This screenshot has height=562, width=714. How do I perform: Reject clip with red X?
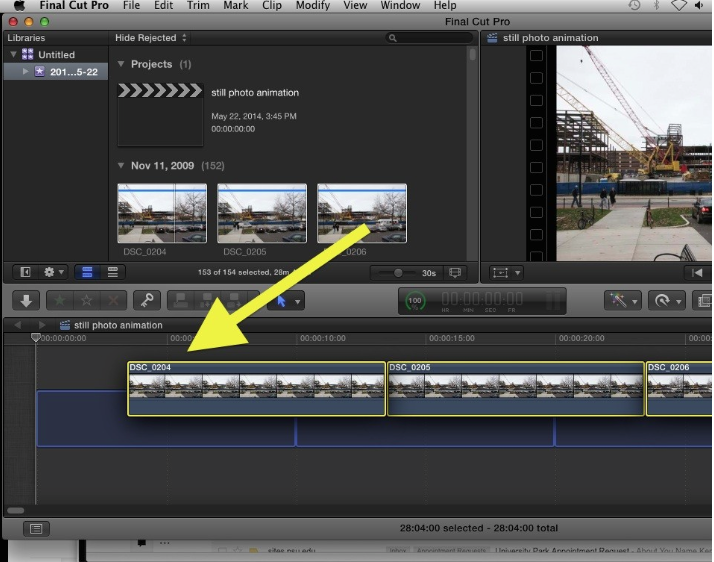pyautogui.click(x=113, y=301)
